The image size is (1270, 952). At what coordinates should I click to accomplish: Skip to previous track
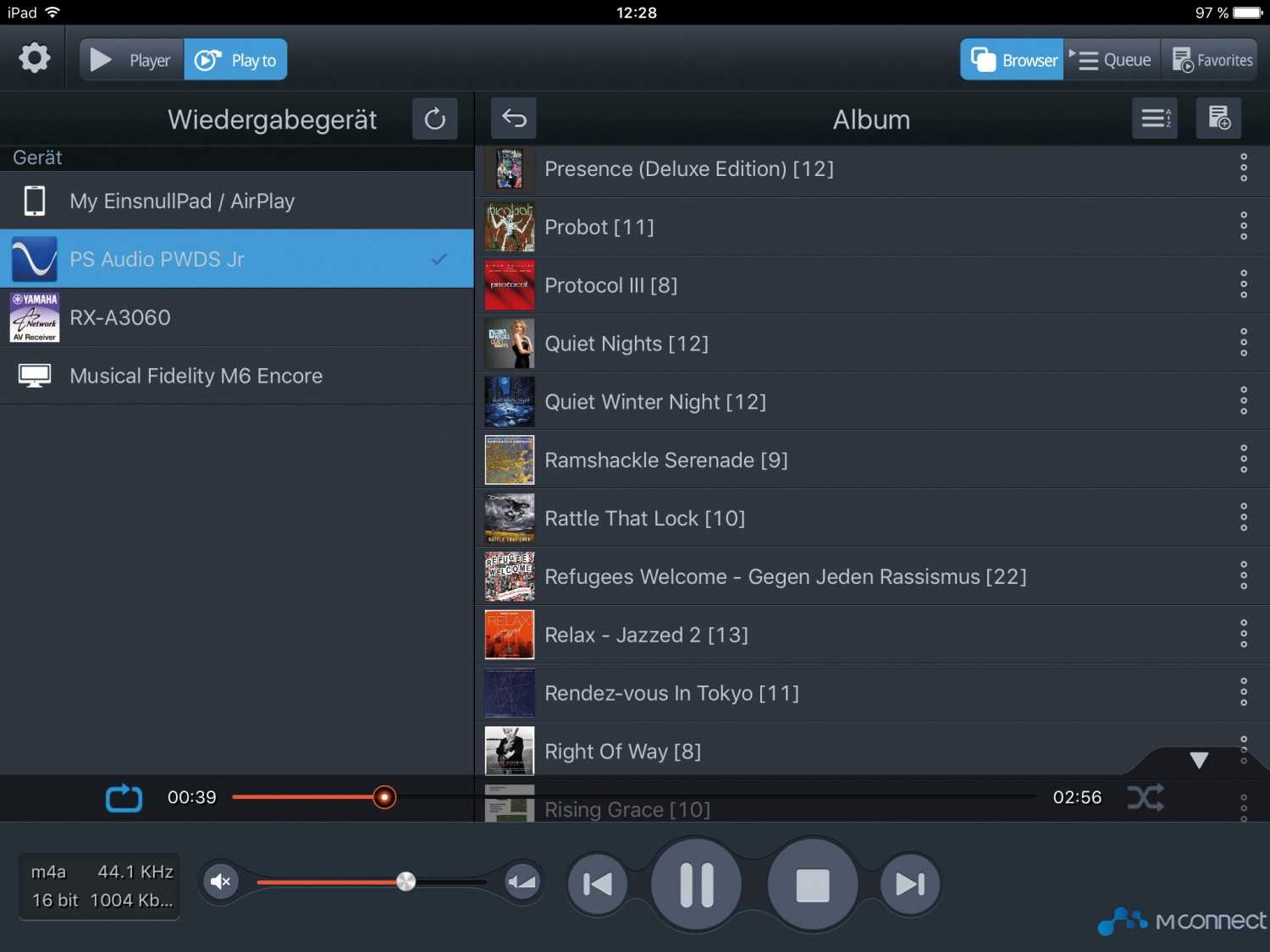tap(598, 884)
